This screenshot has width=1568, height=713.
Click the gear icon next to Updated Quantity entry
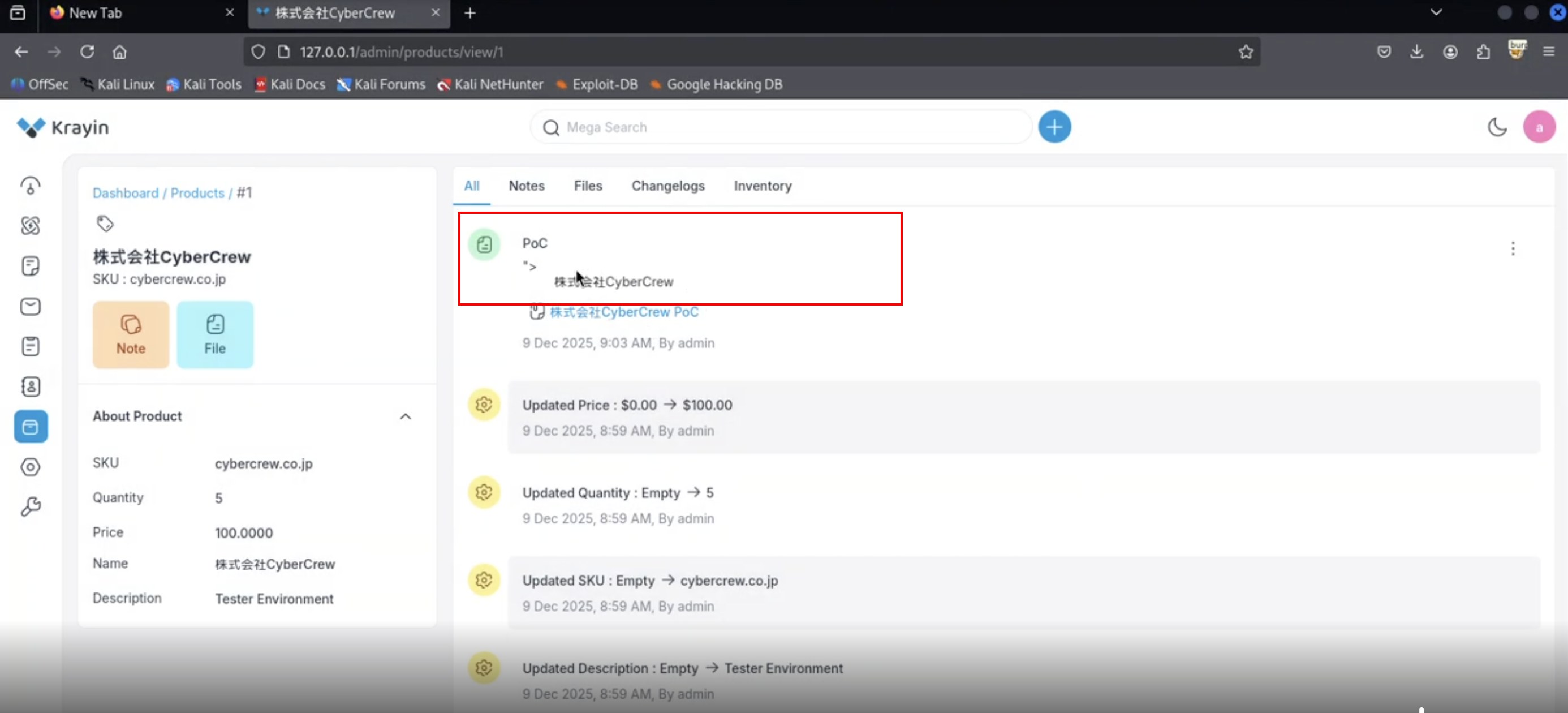click(x=484, y=492)
